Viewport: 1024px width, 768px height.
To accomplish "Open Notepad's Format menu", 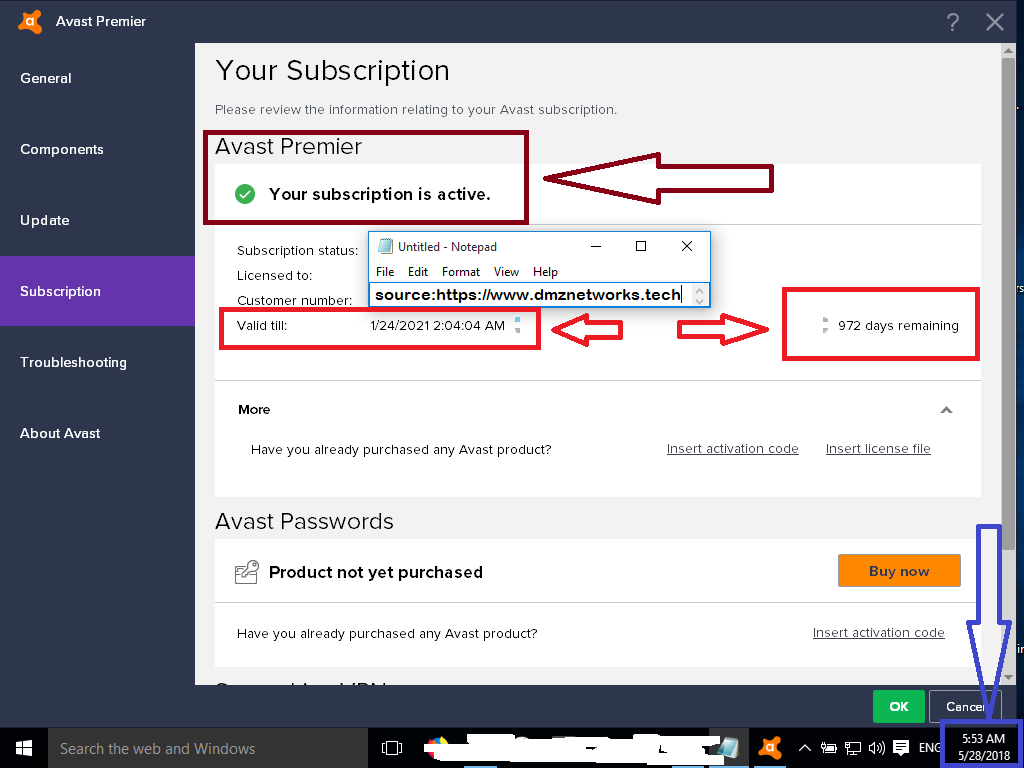I will (461, 272).
